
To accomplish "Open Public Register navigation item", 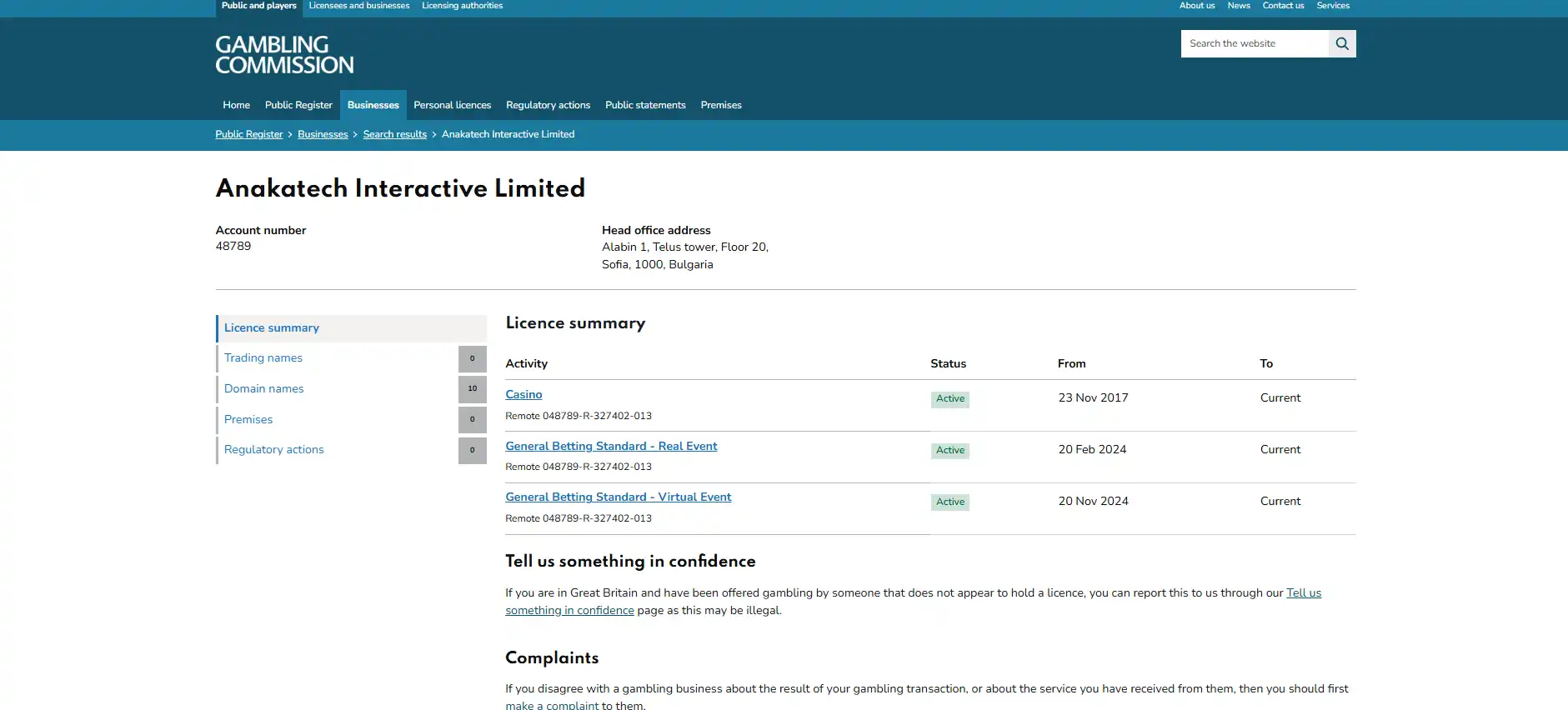I will [x=298, y=105].
